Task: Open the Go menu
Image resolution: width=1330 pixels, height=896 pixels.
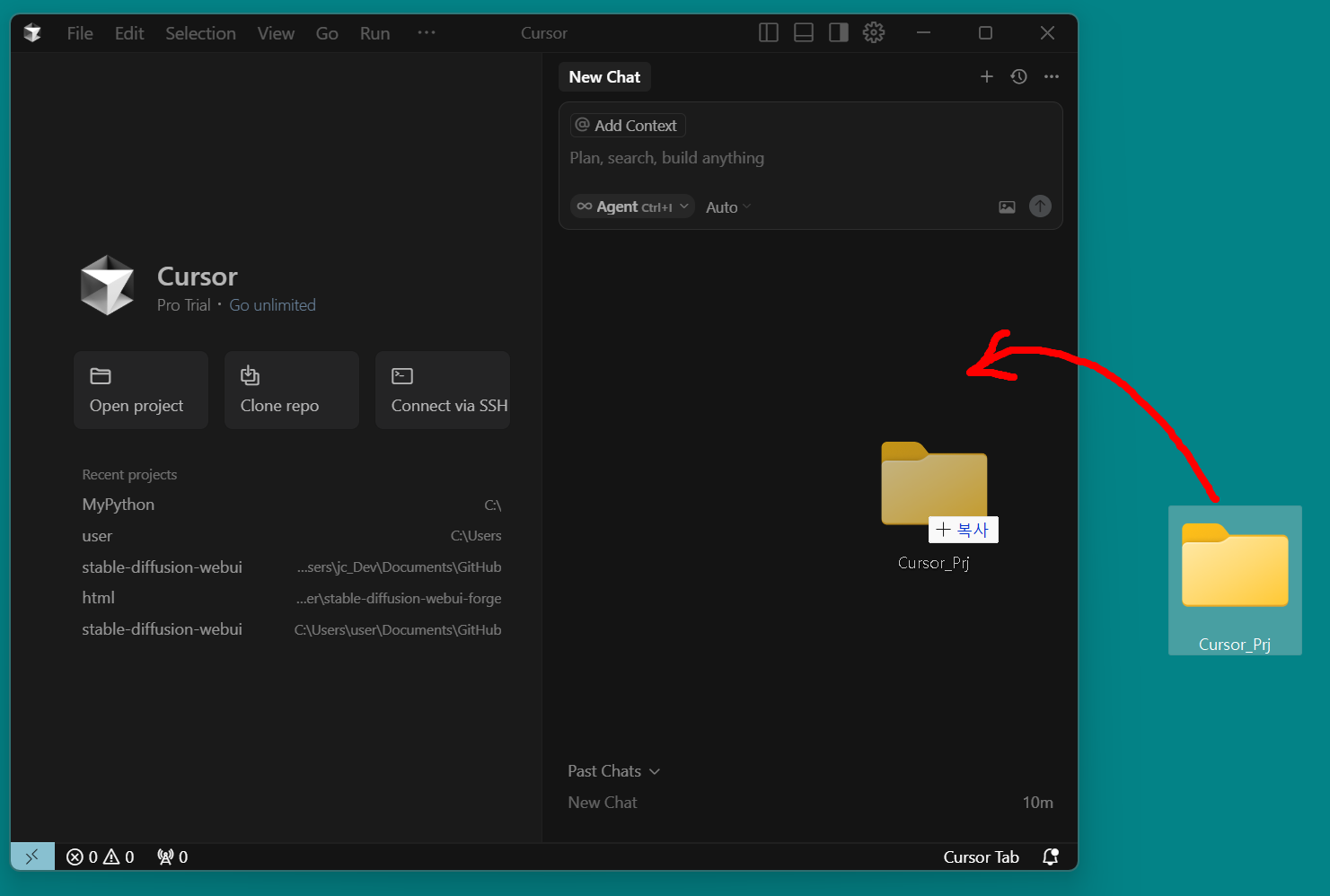Action: (x=327, y=33)
